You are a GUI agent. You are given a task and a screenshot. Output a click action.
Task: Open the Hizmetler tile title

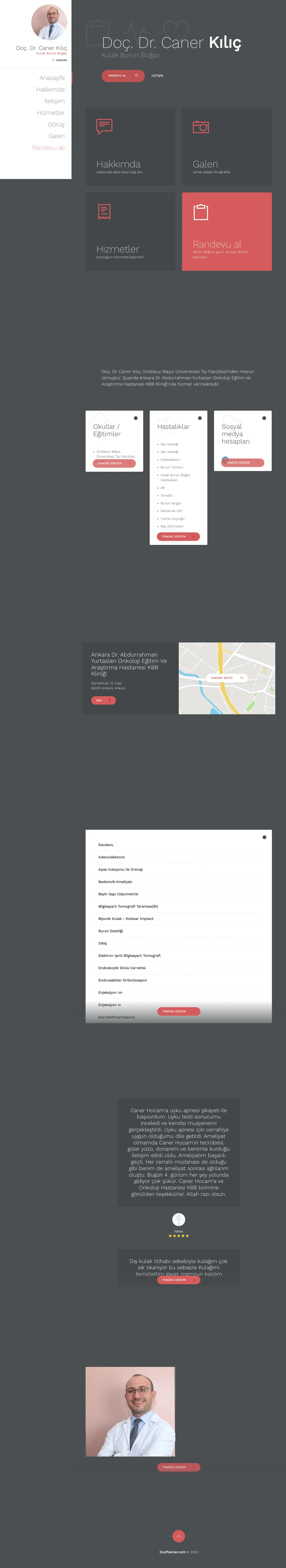[117, 249]
